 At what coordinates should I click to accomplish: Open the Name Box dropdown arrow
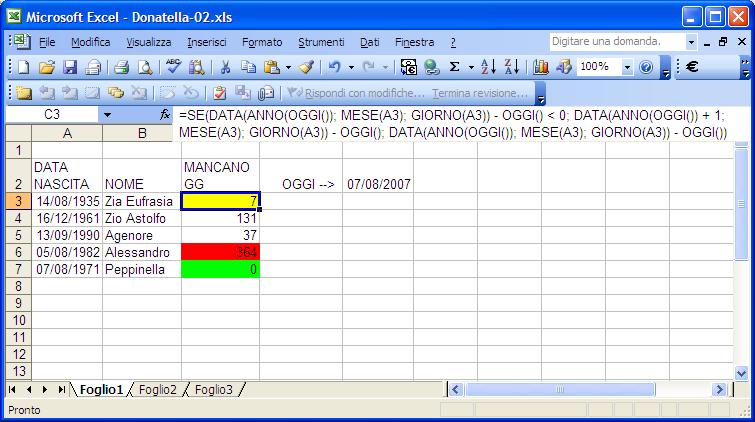click(x=107, y=115)
